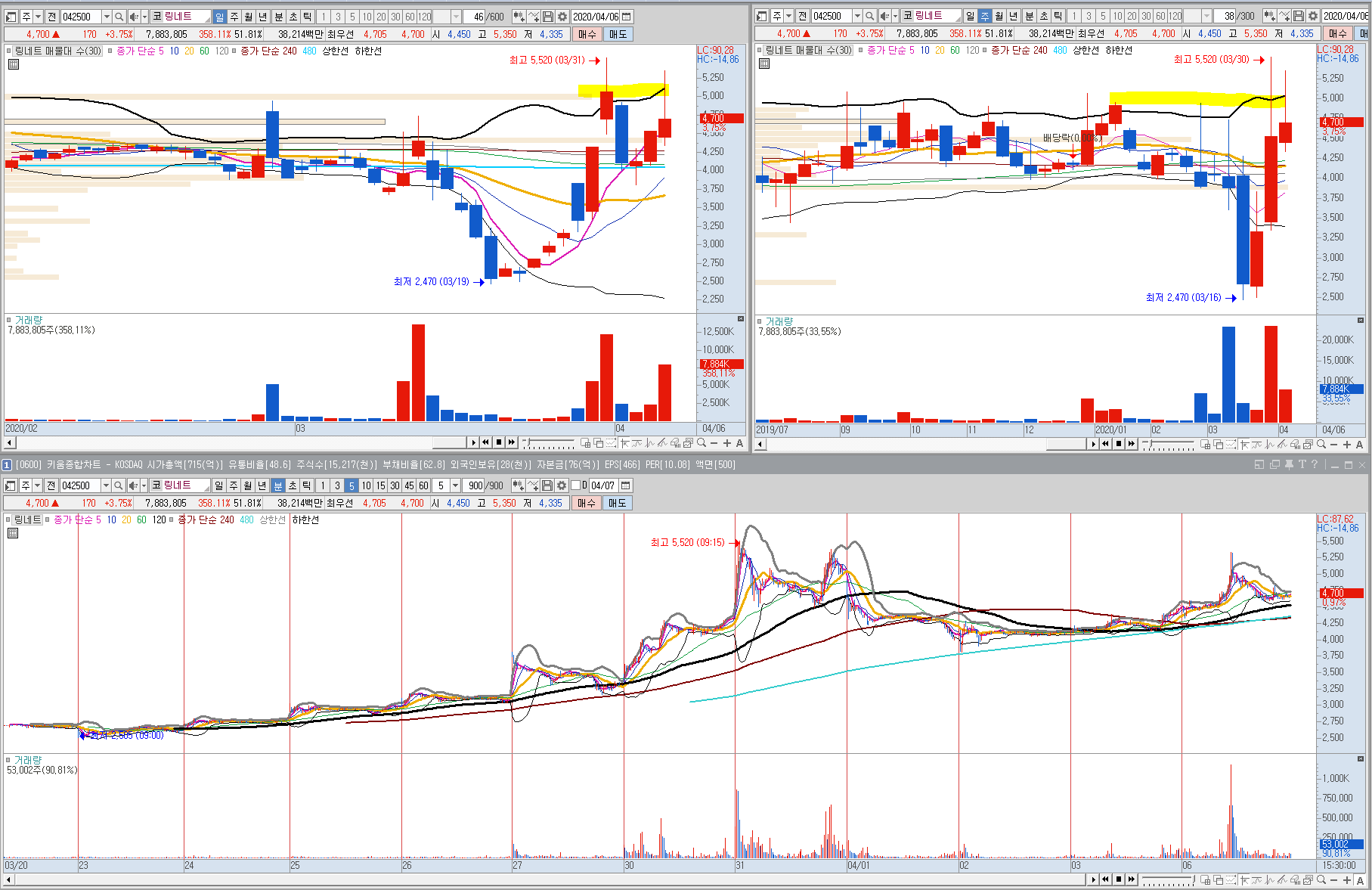The width and height of the screenshot is (1372, 890).
Task: Click the 'A' auto-fit icon below top-left chart
Action: pos(739,443)
